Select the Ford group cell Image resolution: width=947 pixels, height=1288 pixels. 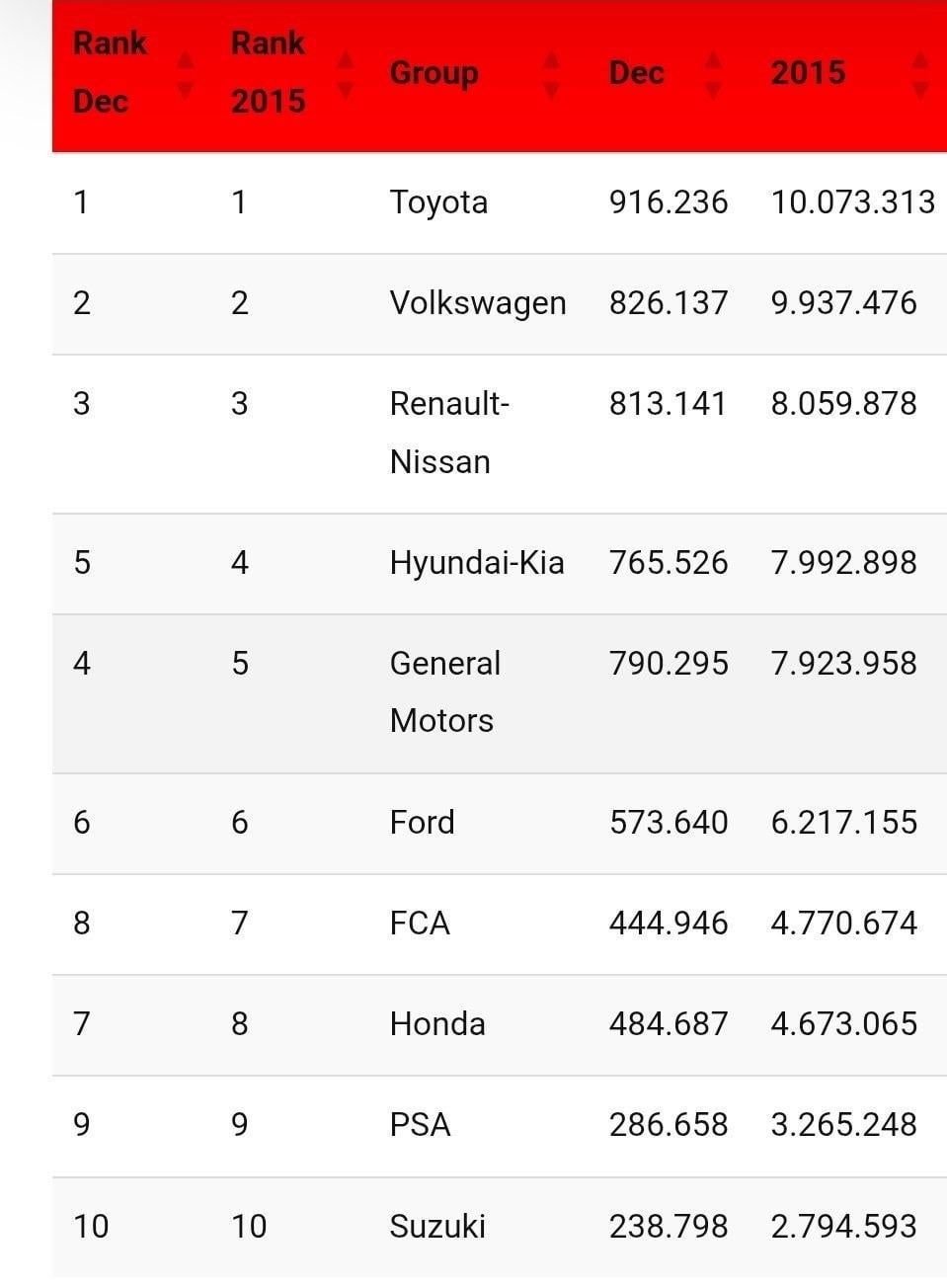[423, 823]
